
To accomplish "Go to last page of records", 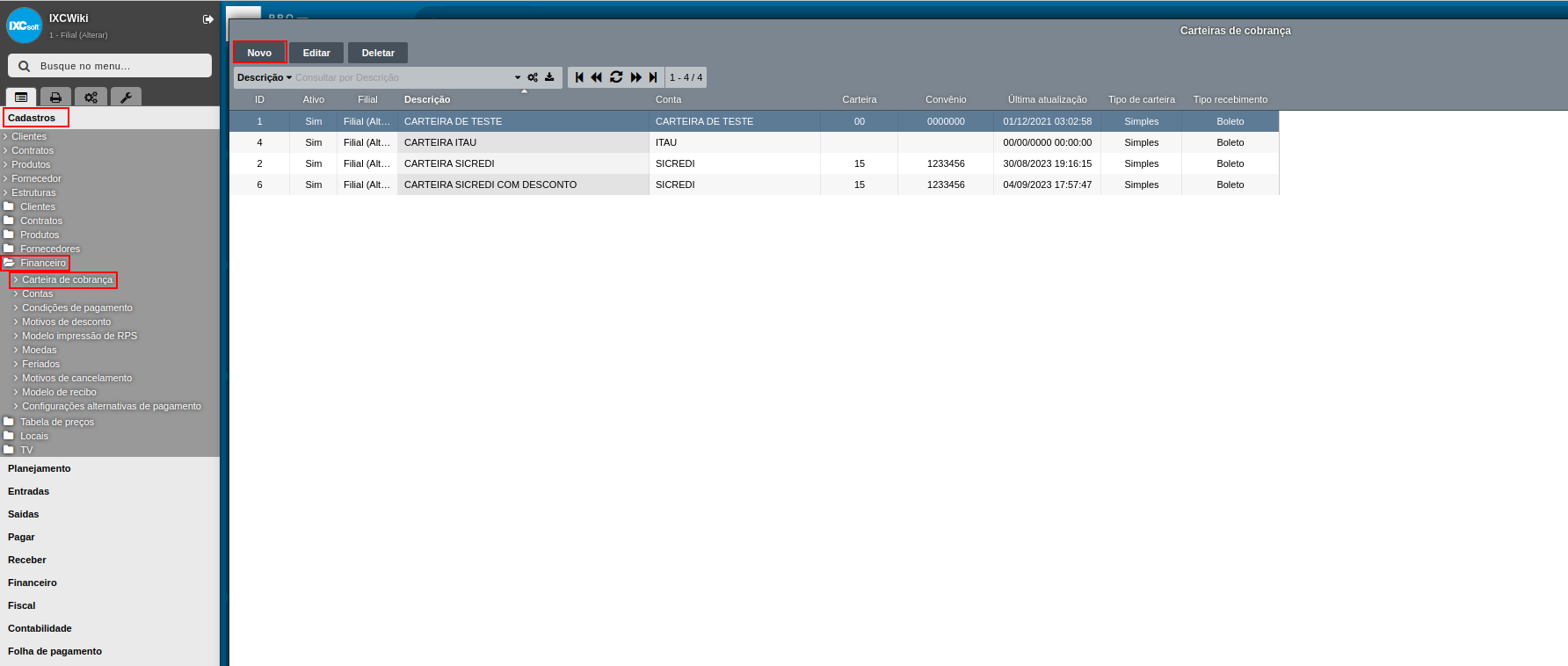I will pos(653,77).
